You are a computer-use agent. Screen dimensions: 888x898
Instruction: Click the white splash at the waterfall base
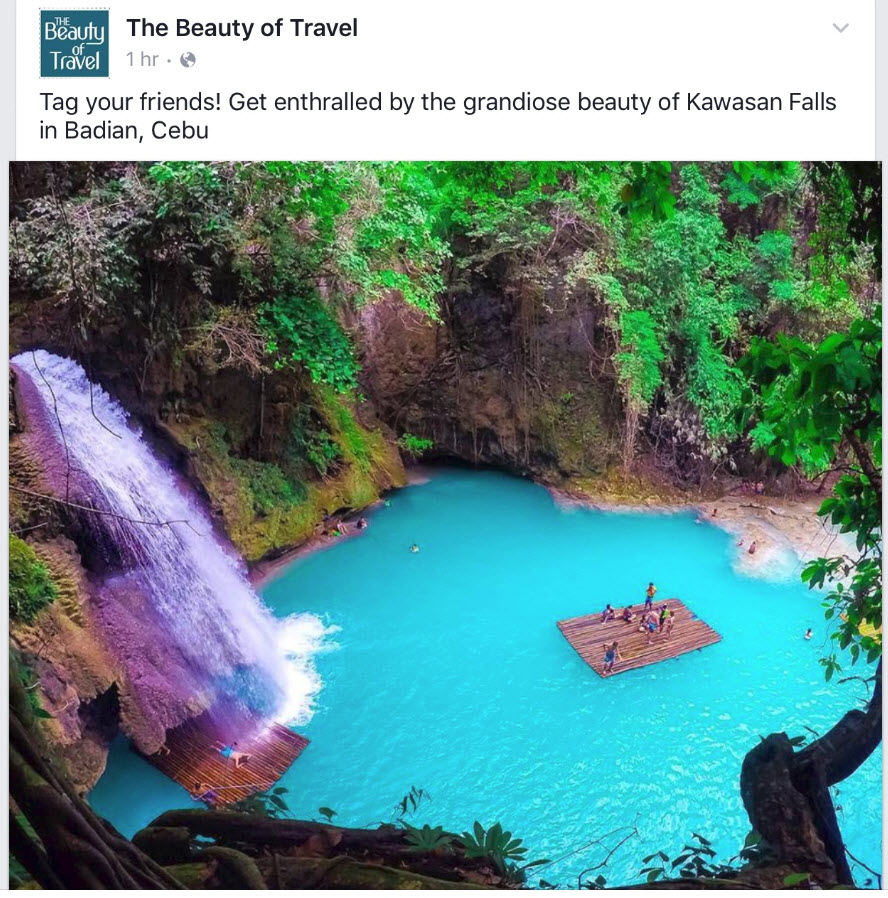coord(303,659)
